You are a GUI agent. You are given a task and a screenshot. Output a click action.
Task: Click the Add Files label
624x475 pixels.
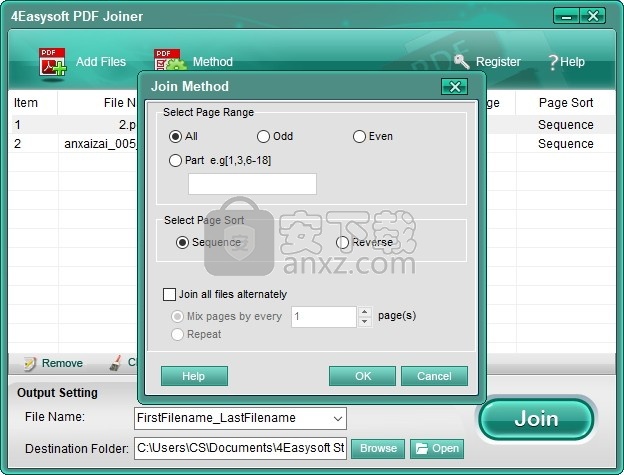[101, 62]
